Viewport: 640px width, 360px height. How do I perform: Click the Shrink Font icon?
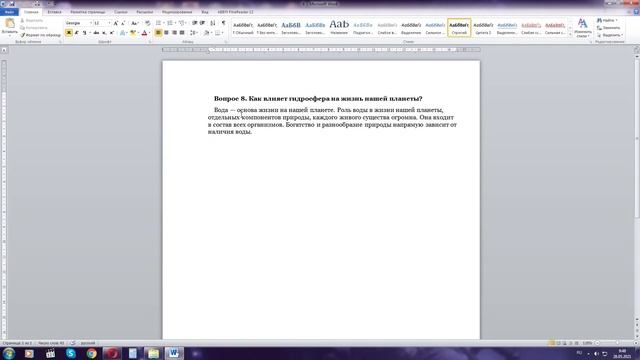coord(123,23)
